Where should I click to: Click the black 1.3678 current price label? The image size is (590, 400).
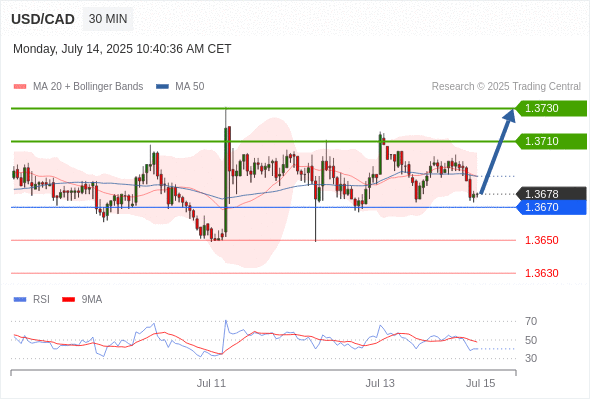(x=551, y=194)
